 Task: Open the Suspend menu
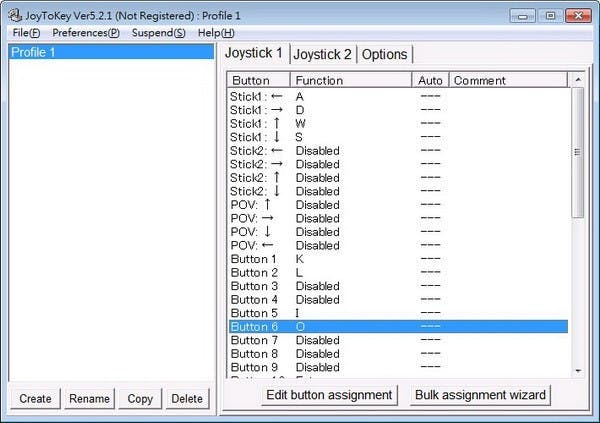(x=158, y=33)
